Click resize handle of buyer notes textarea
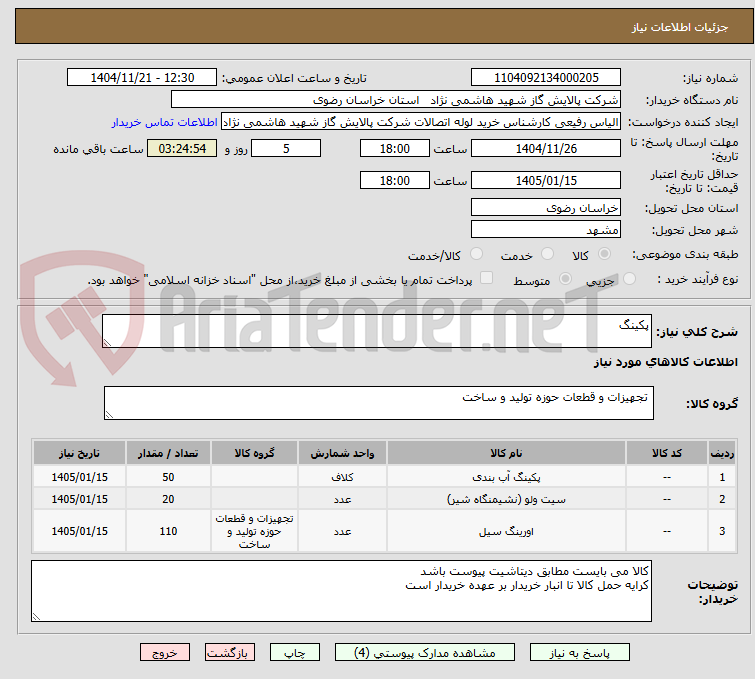Viewport: 755px width, 679px height. 36,616
